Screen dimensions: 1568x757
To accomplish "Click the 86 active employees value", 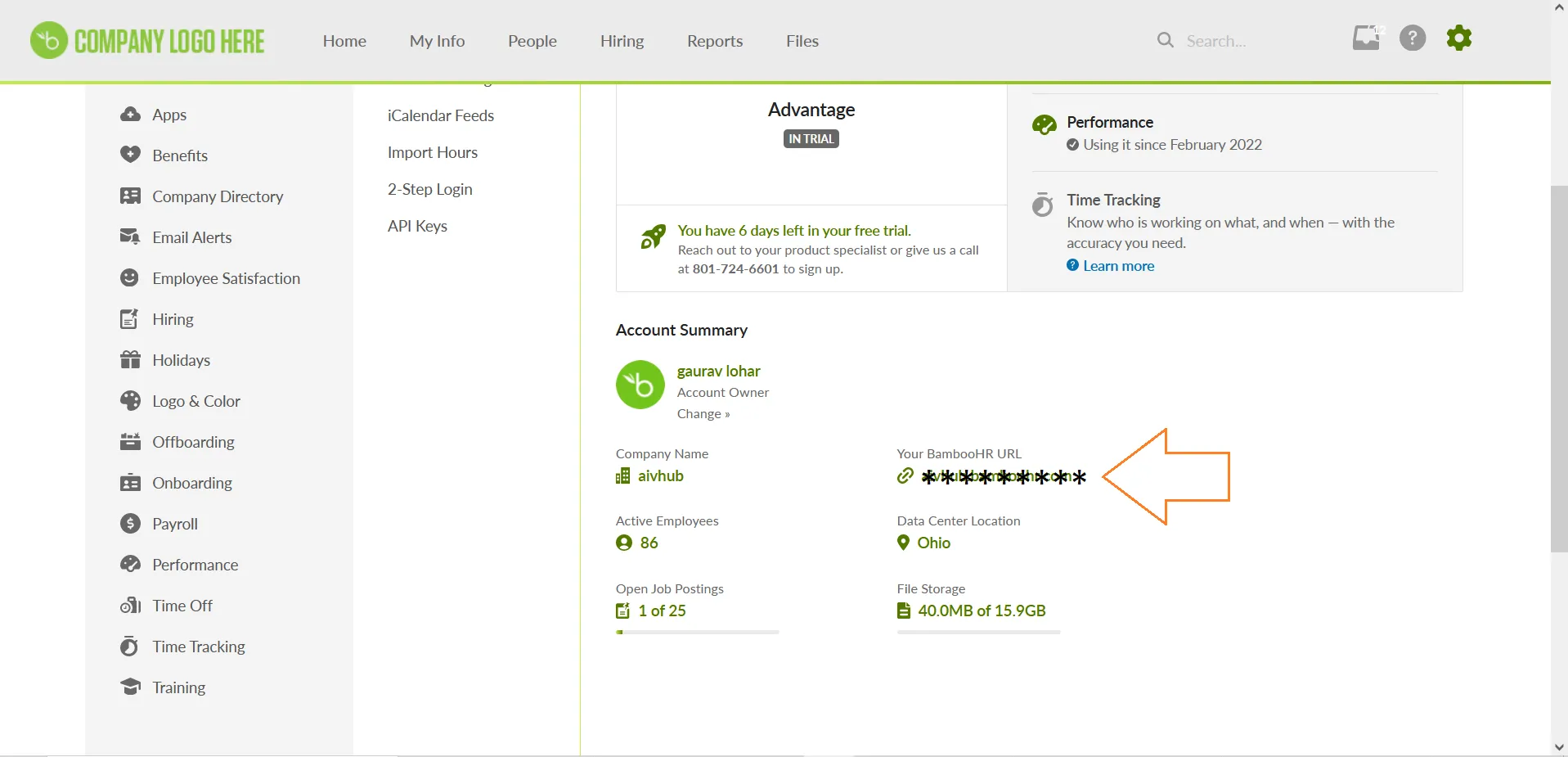I will pyautogui.click(x=649, y=543).
